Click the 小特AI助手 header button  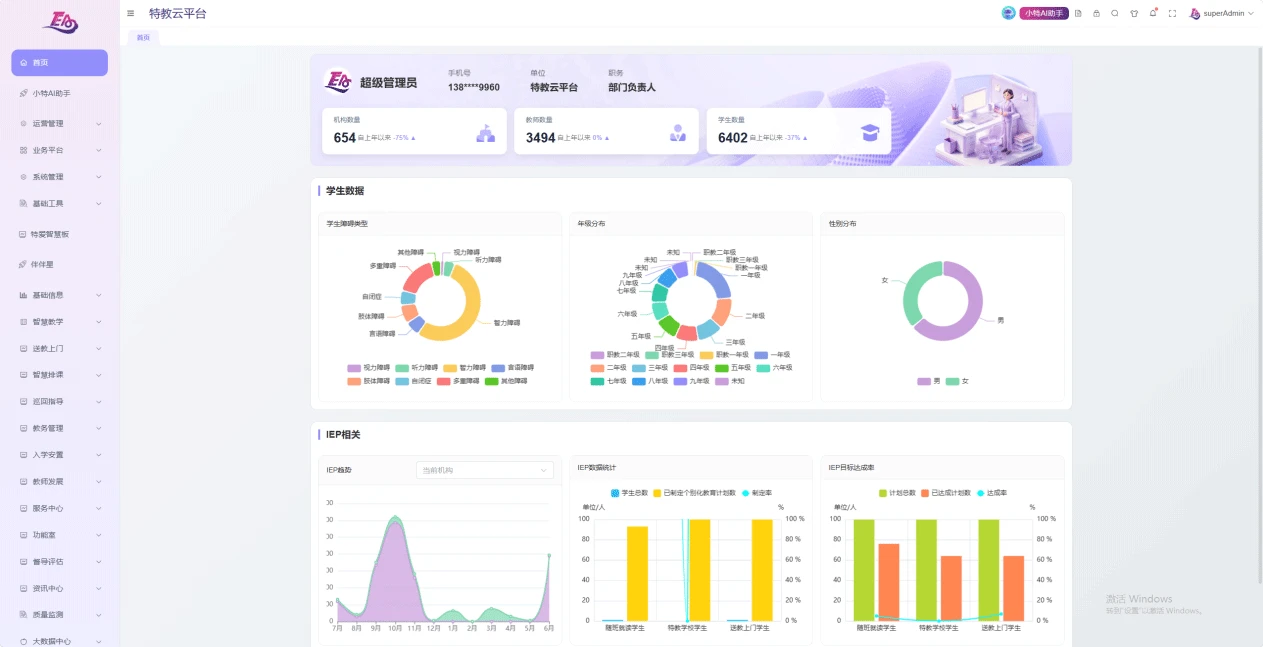pos(1044,13)
